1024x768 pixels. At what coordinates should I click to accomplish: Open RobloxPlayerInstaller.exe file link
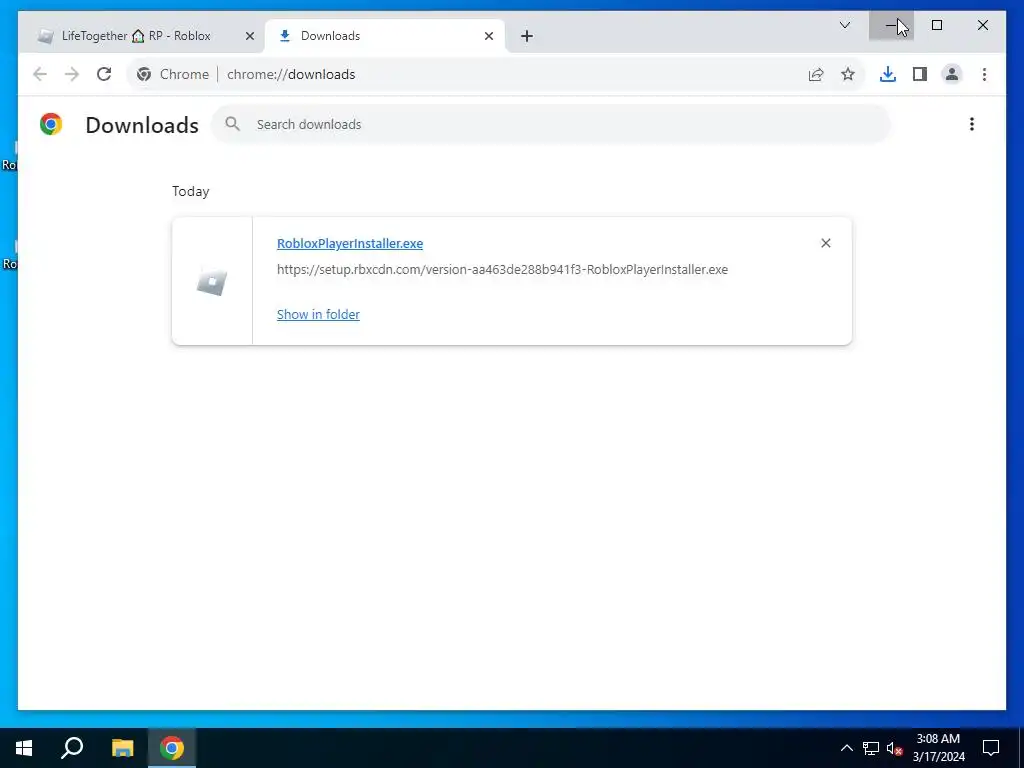tap(350, 244)
